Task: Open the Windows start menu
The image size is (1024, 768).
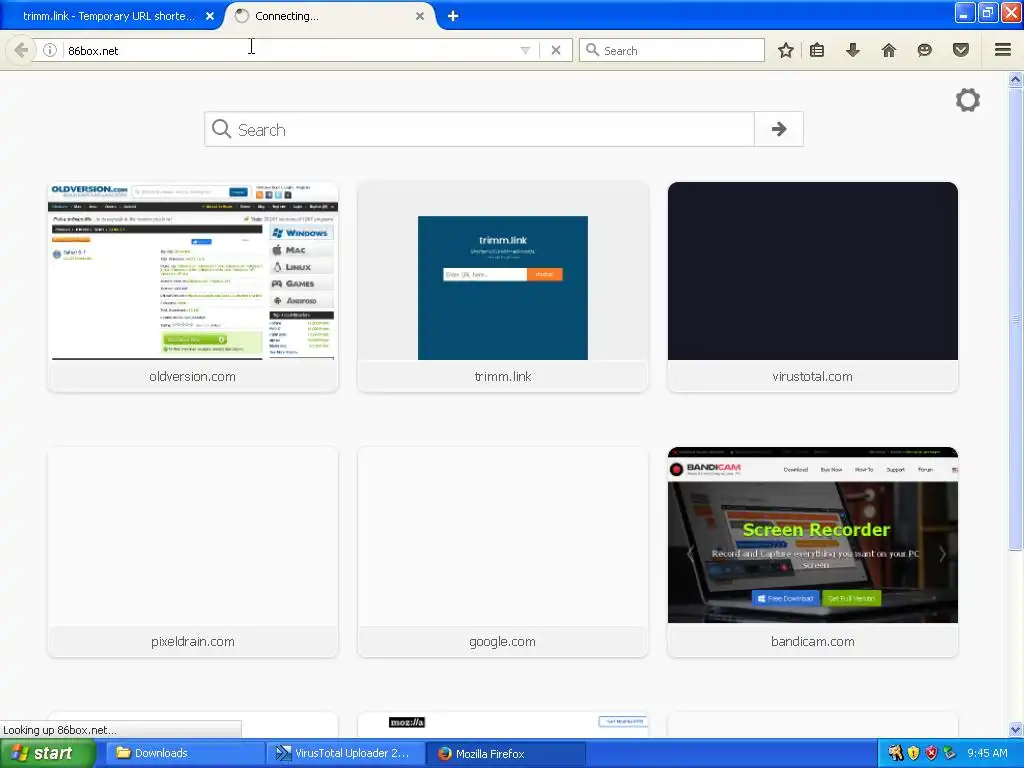Action: (47, 754)
